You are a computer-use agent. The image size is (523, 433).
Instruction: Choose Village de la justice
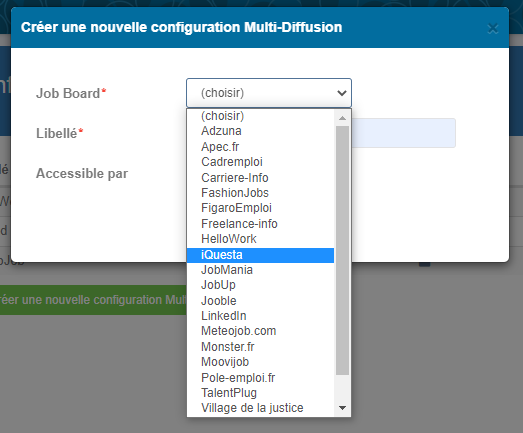point(260,408)
